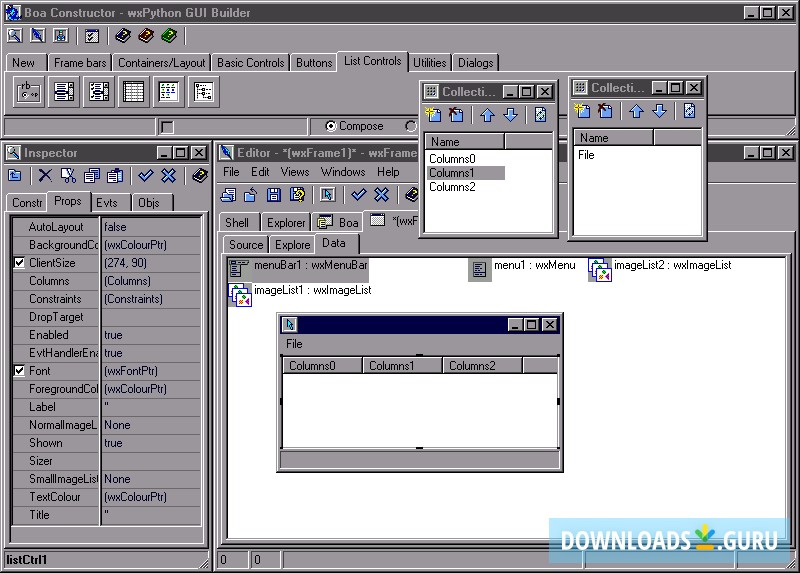Click the Editor icon in main toolbar

38,35
